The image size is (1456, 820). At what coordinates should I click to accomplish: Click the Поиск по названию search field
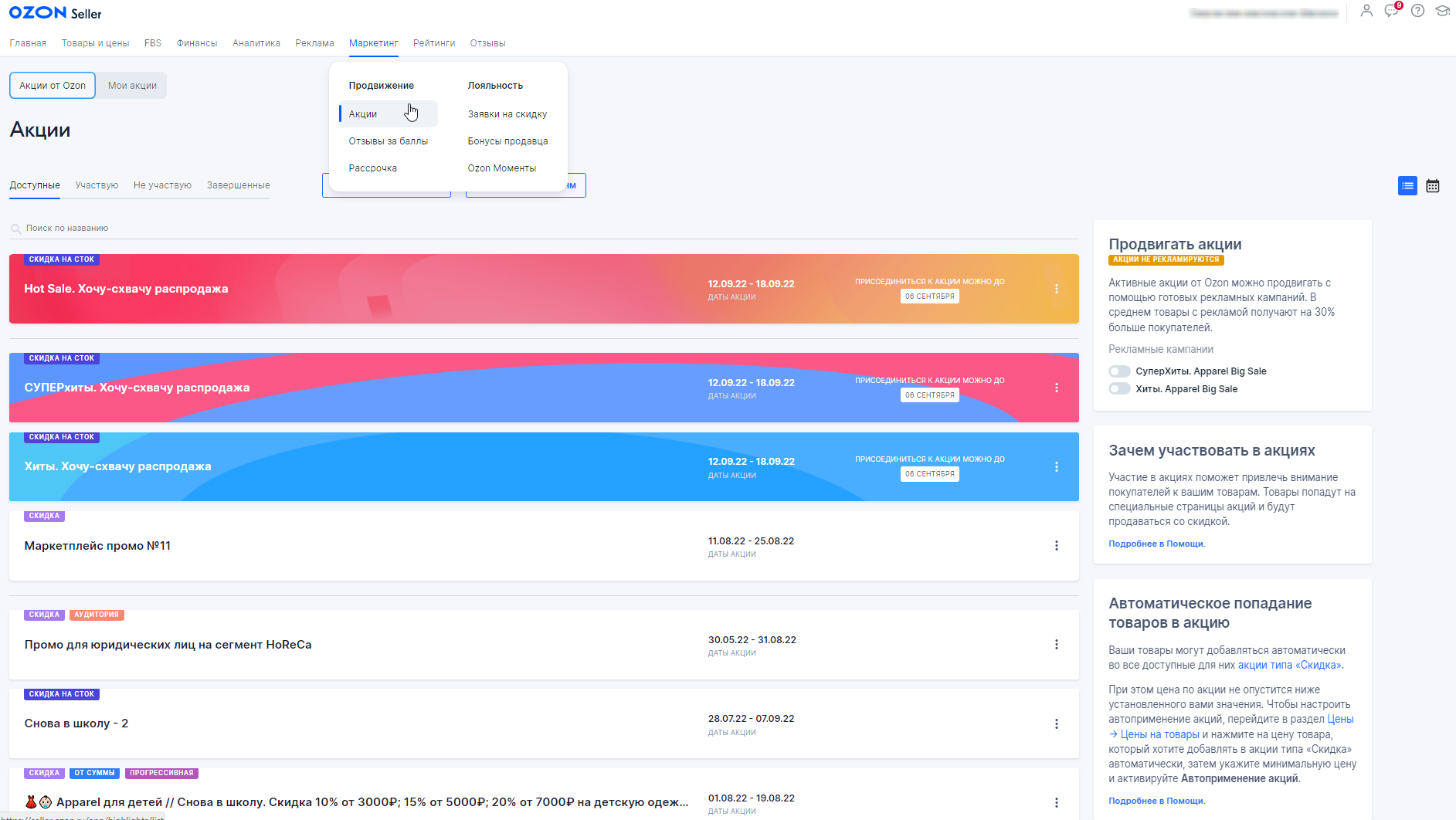pos(544,229)
